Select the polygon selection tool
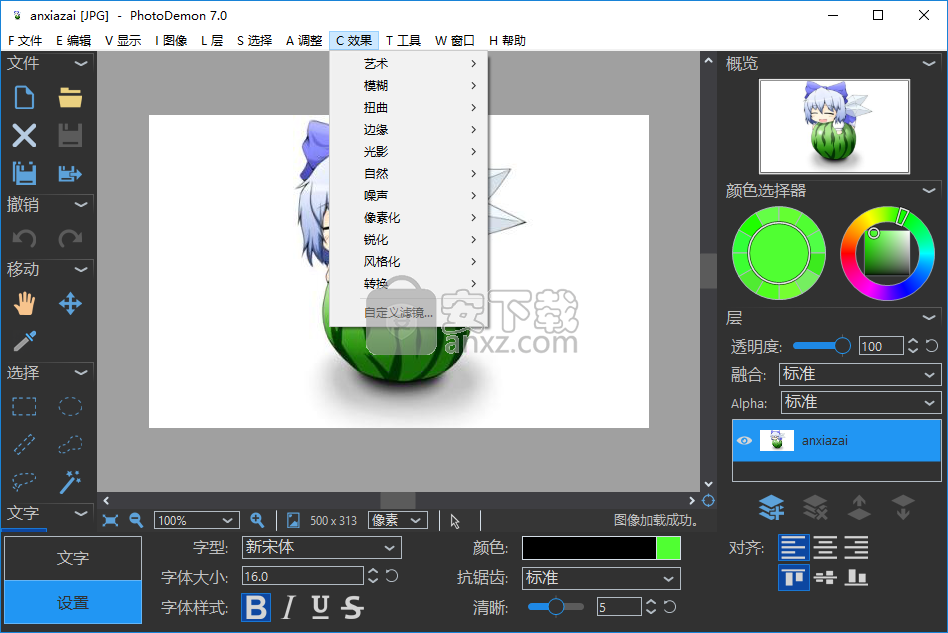This screenshot has width=948, height=633. point(70,444)
